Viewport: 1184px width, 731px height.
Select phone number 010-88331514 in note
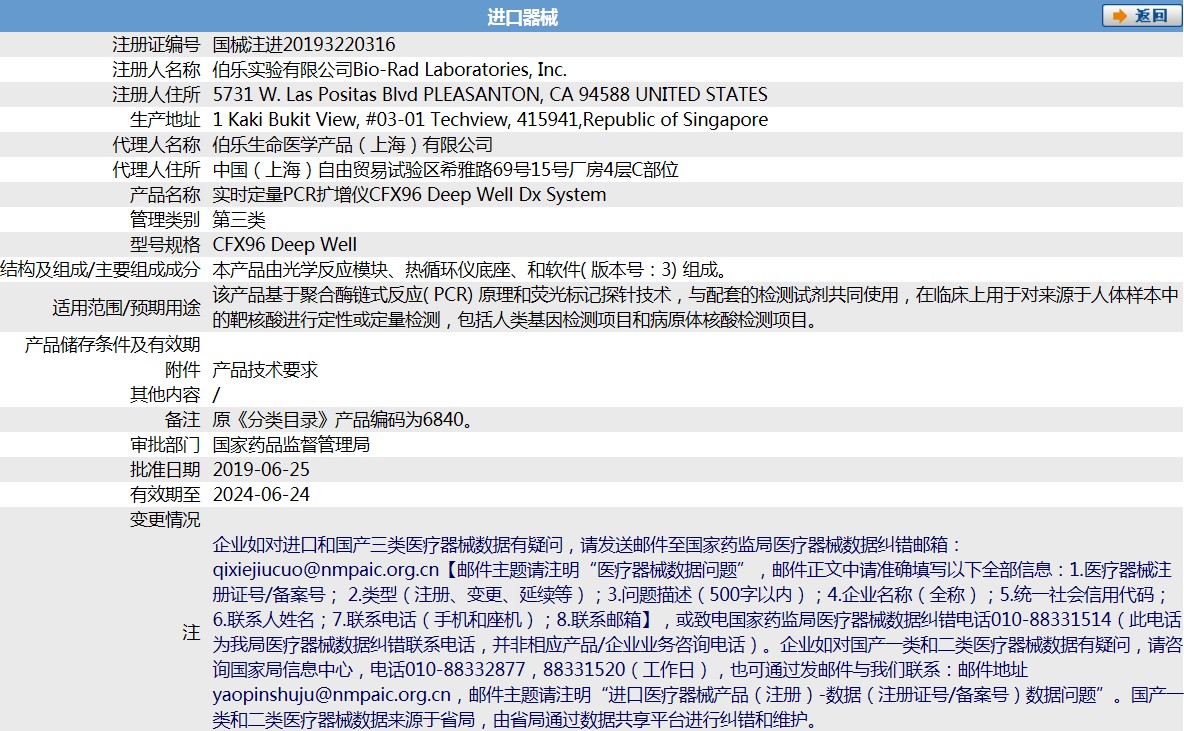pos(1051,619)
